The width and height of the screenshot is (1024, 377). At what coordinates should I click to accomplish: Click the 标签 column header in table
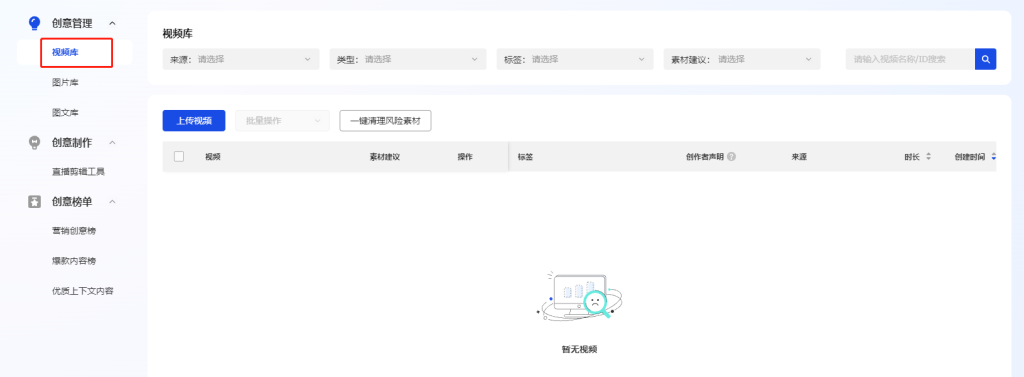[x=525, y=157]
